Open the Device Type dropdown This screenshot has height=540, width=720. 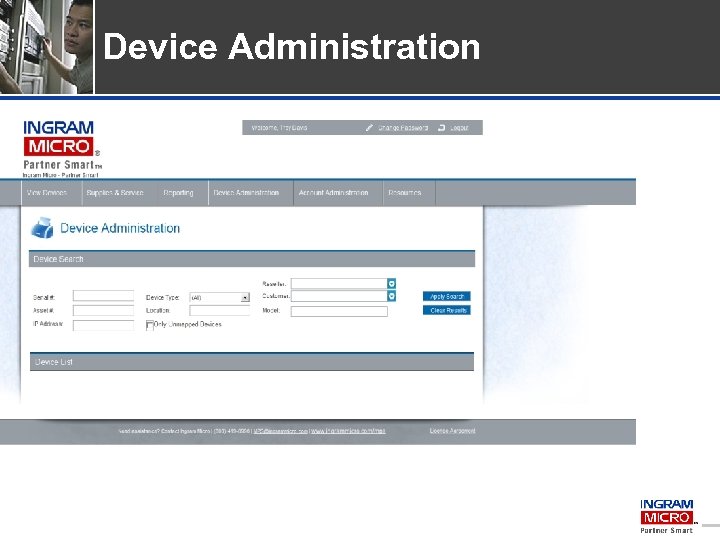coord(219,298)
